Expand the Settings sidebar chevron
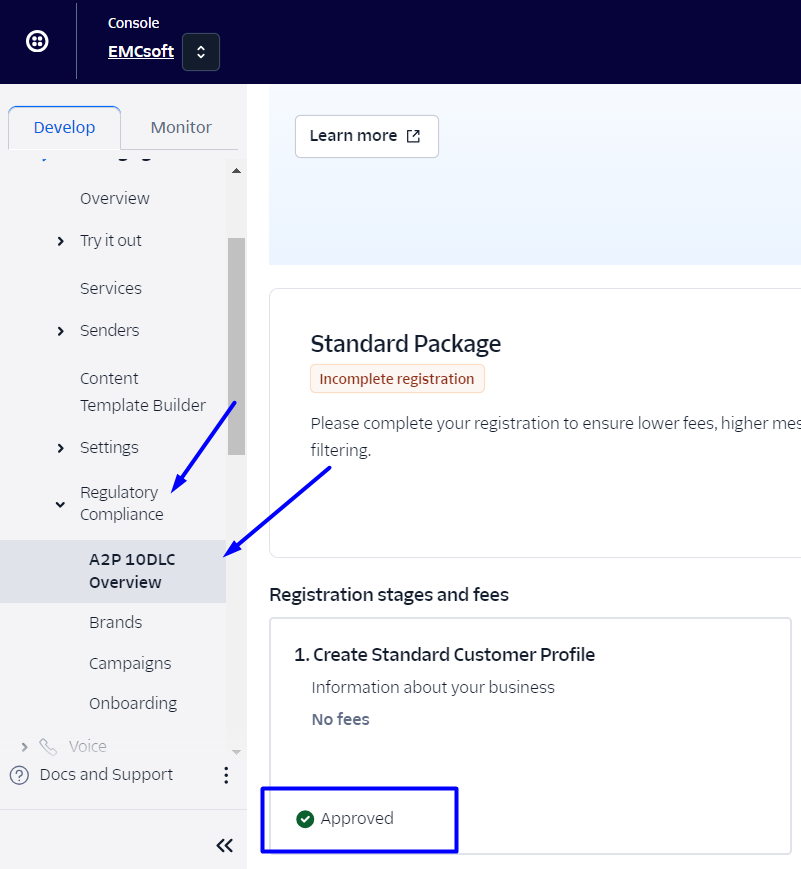Image resolution: width=801 pixels, height=869 pixels. [61, 448]
